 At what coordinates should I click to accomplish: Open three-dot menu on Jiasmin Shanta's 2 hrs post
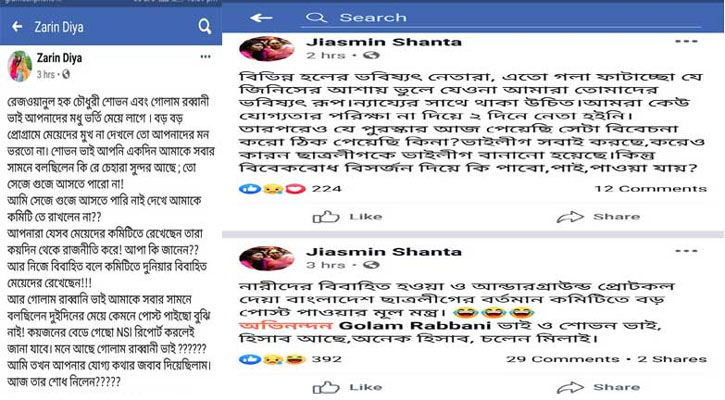click(686, 42)
